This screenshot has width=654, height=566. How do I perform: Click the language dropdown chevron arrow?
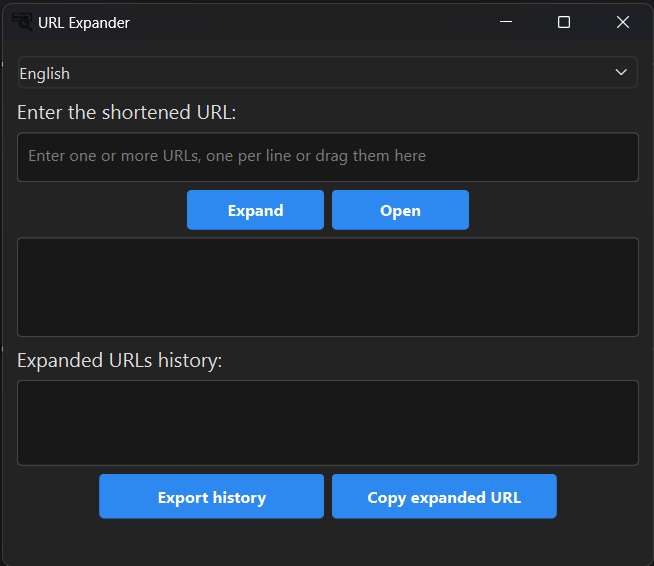621,73
